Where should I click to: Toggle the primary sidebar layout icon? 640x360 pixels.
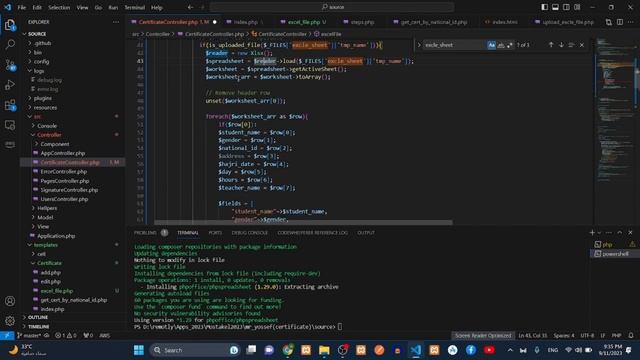(544, 7)
